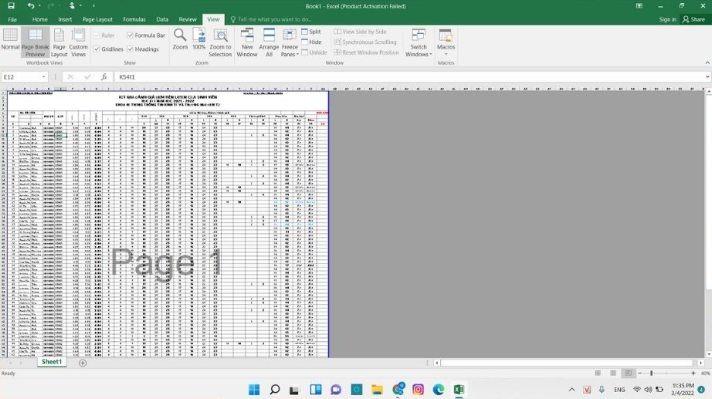Click zoom out minus button
The image size is (712, 399).
pyautogui.click(x=640, y=373)
